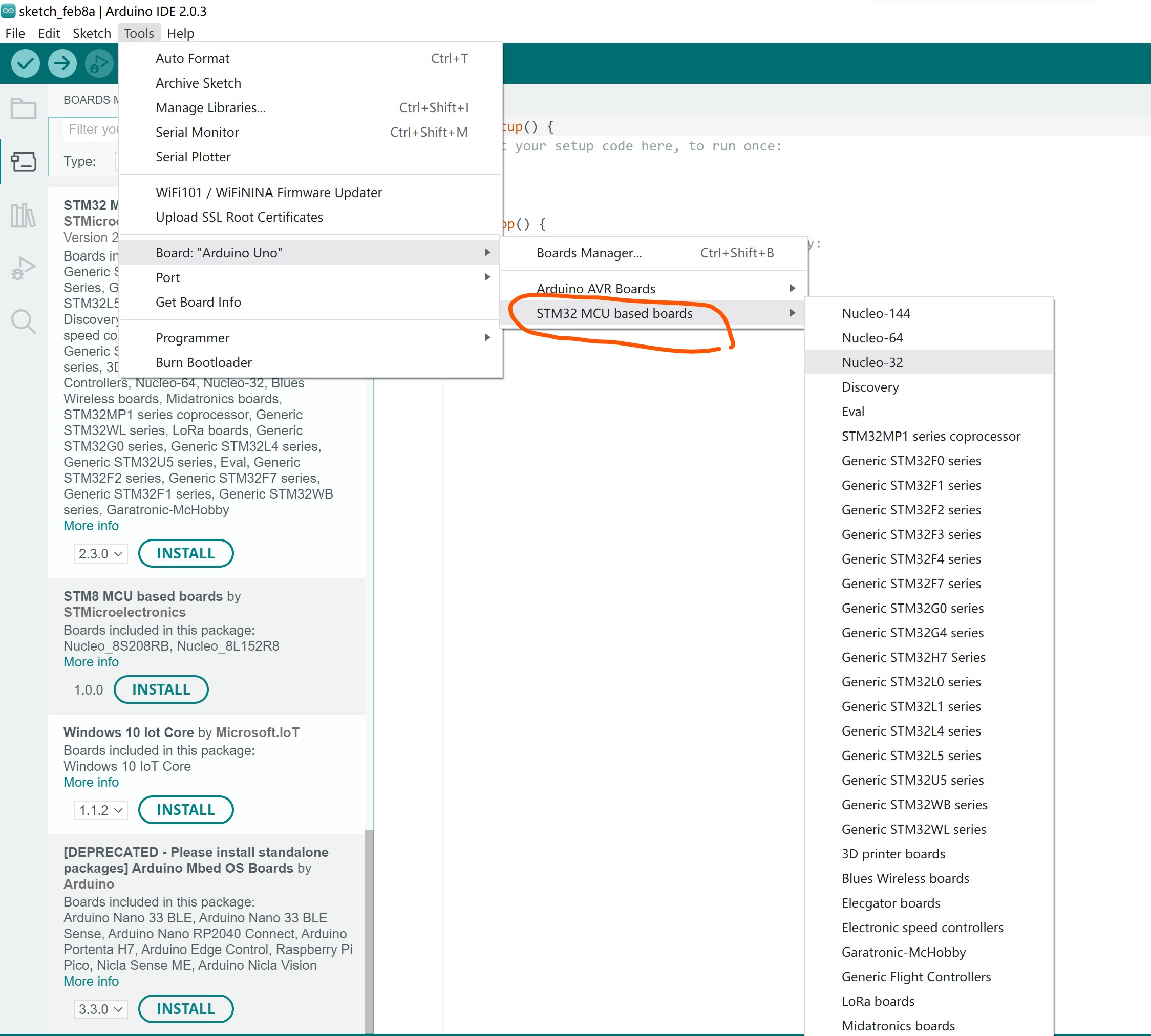Select Generic STM32L4 series
This screenshot has width=1151, height=1036.
coord(929,731)
